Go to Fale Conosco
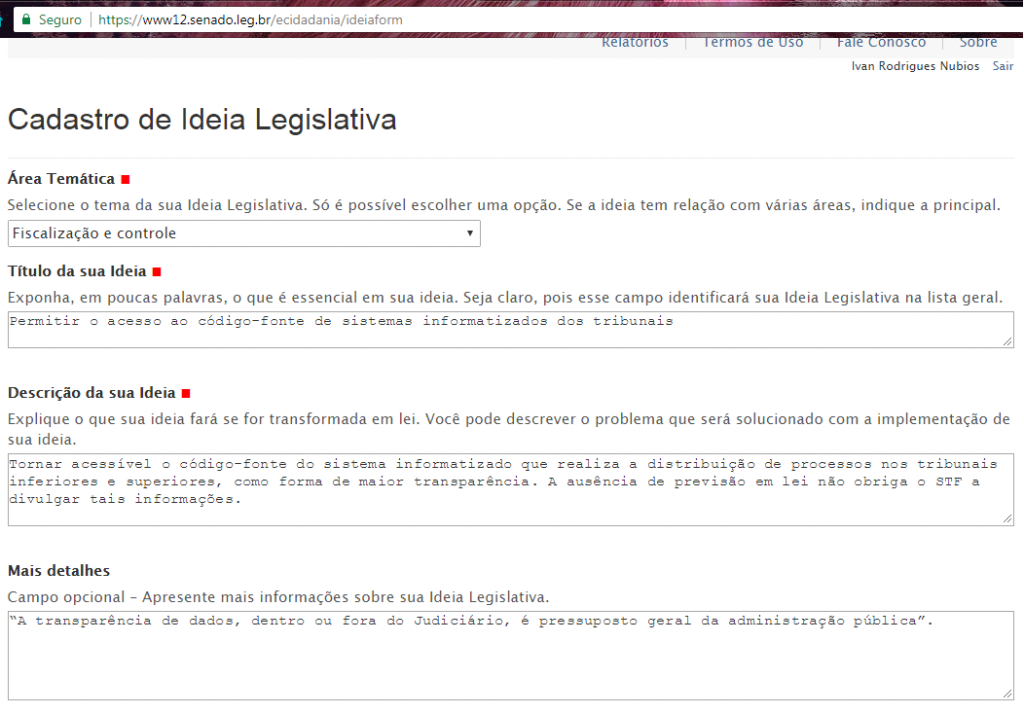The height and width of the screenshot is (714, 1024). coord(881,42)
